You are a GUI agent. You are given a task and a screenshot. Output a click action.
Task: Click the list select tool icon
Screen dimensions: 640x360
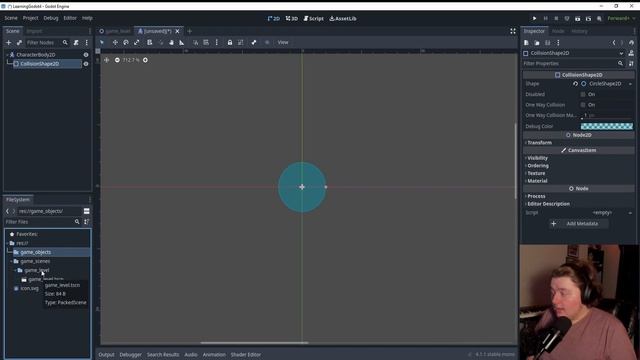pyautogui.click(x=149, y=42)
